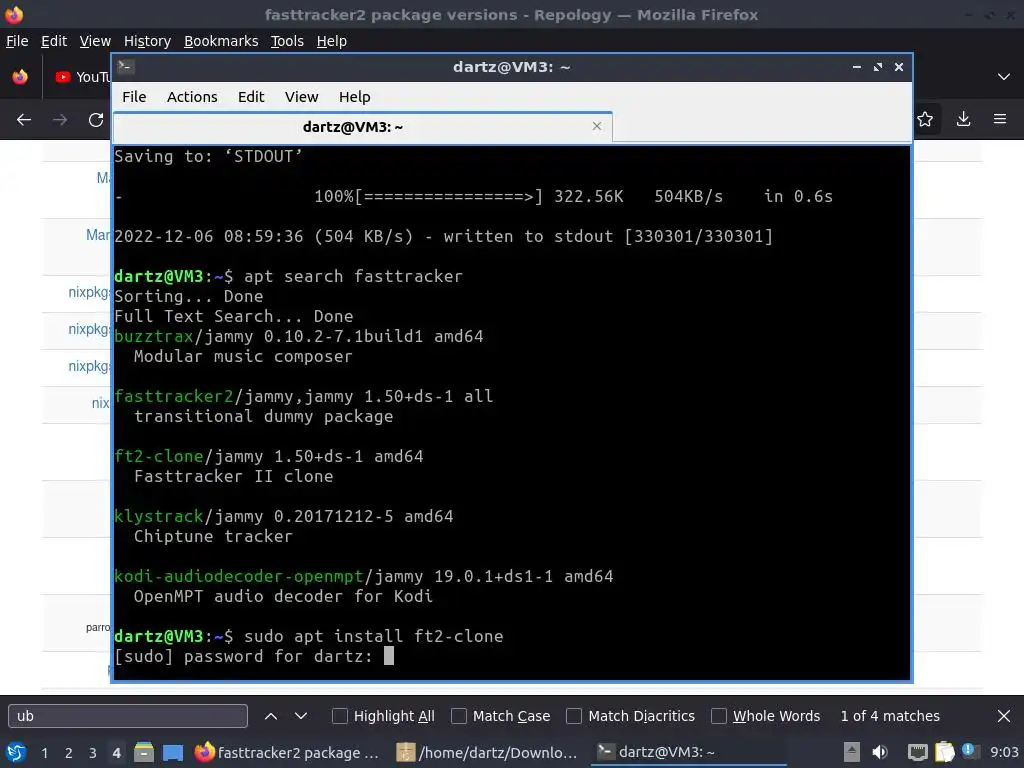1024x768 pixels.
Task: Launch the file manager from the taskbar icon
Action: [x=144, y=752]
